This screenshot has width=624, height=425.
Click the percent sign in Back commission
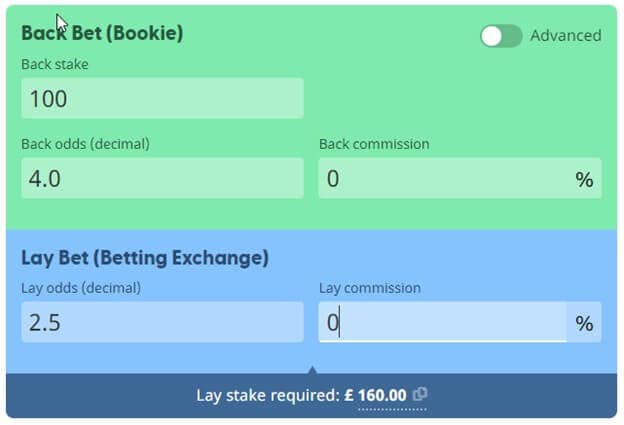[584, 179]
